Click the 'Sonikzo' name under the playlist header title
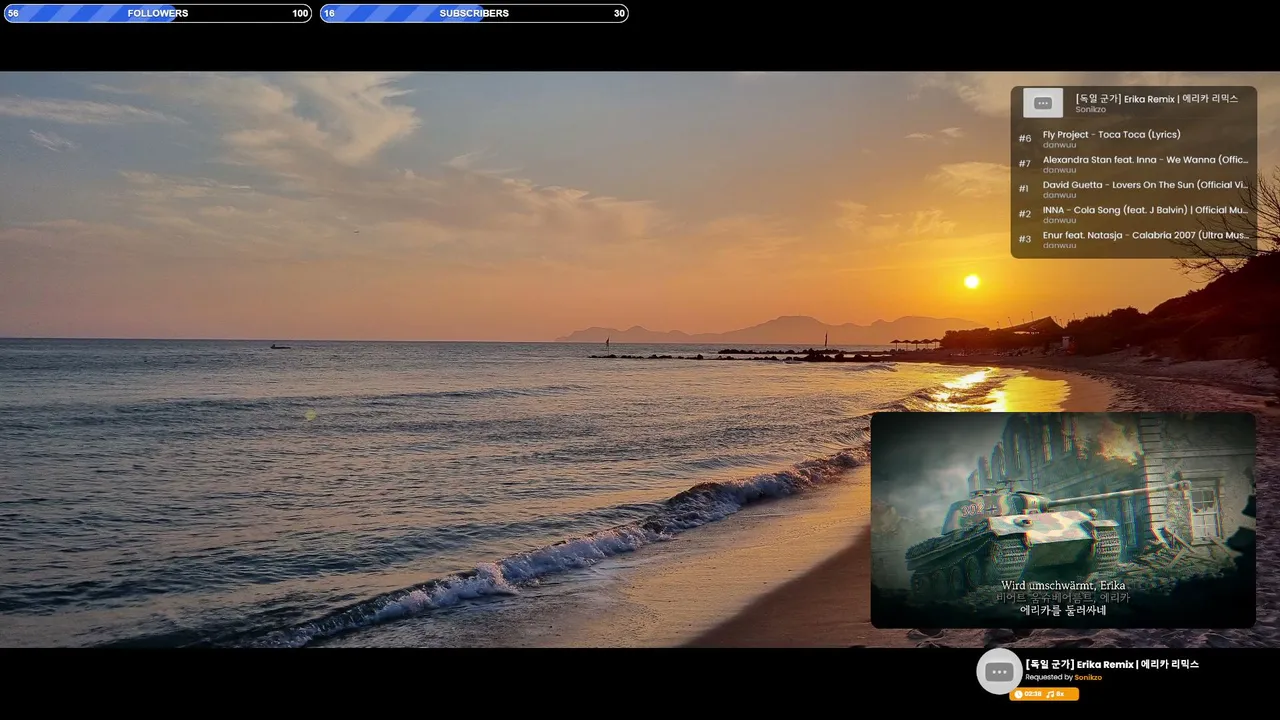1280x720 pixels. click(x=1091, y=109)
